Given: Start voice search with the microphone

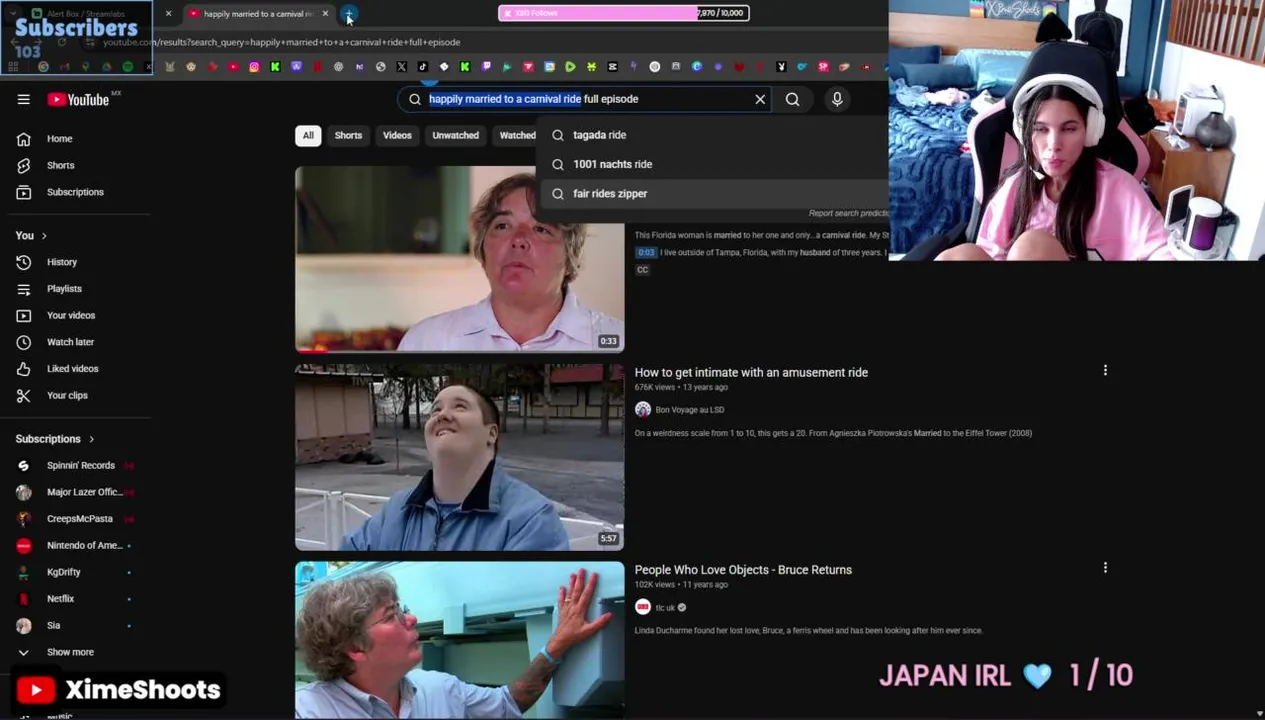Looking at the screenshot, I should pyautogui.click(x=837, y=99).
